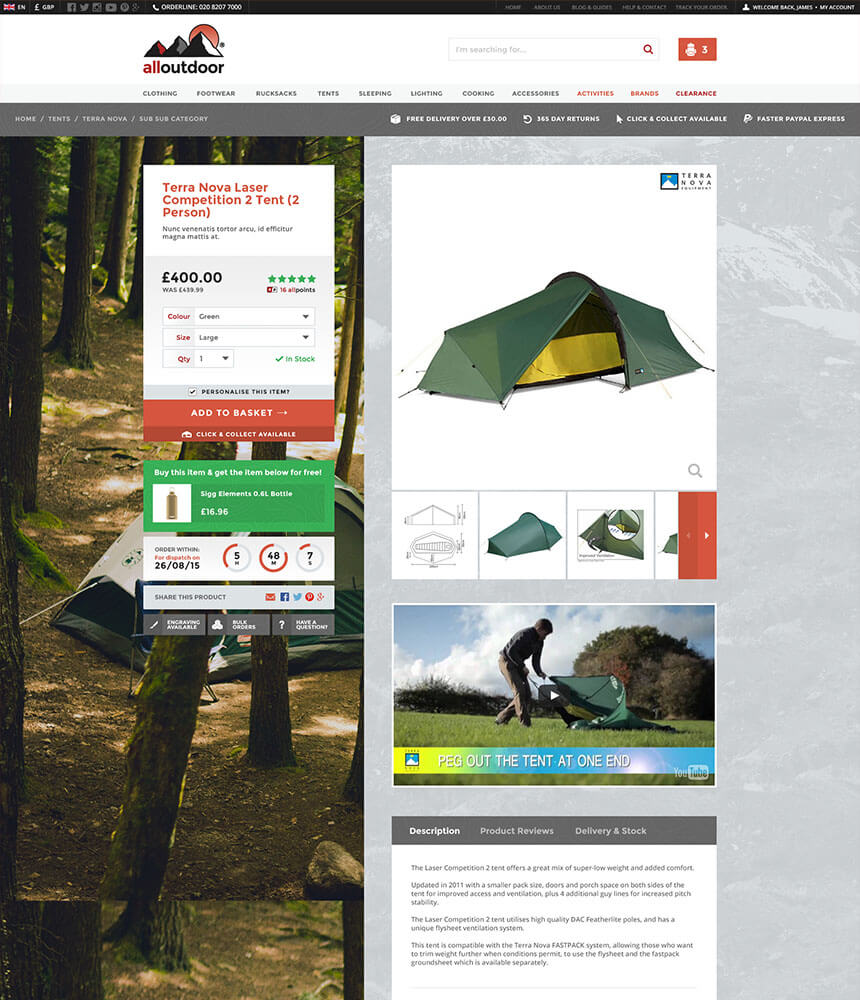Go to Home breadcrumb
Image resolution: width=860 pixels, height=1000 pixels.
pos(26,119)
